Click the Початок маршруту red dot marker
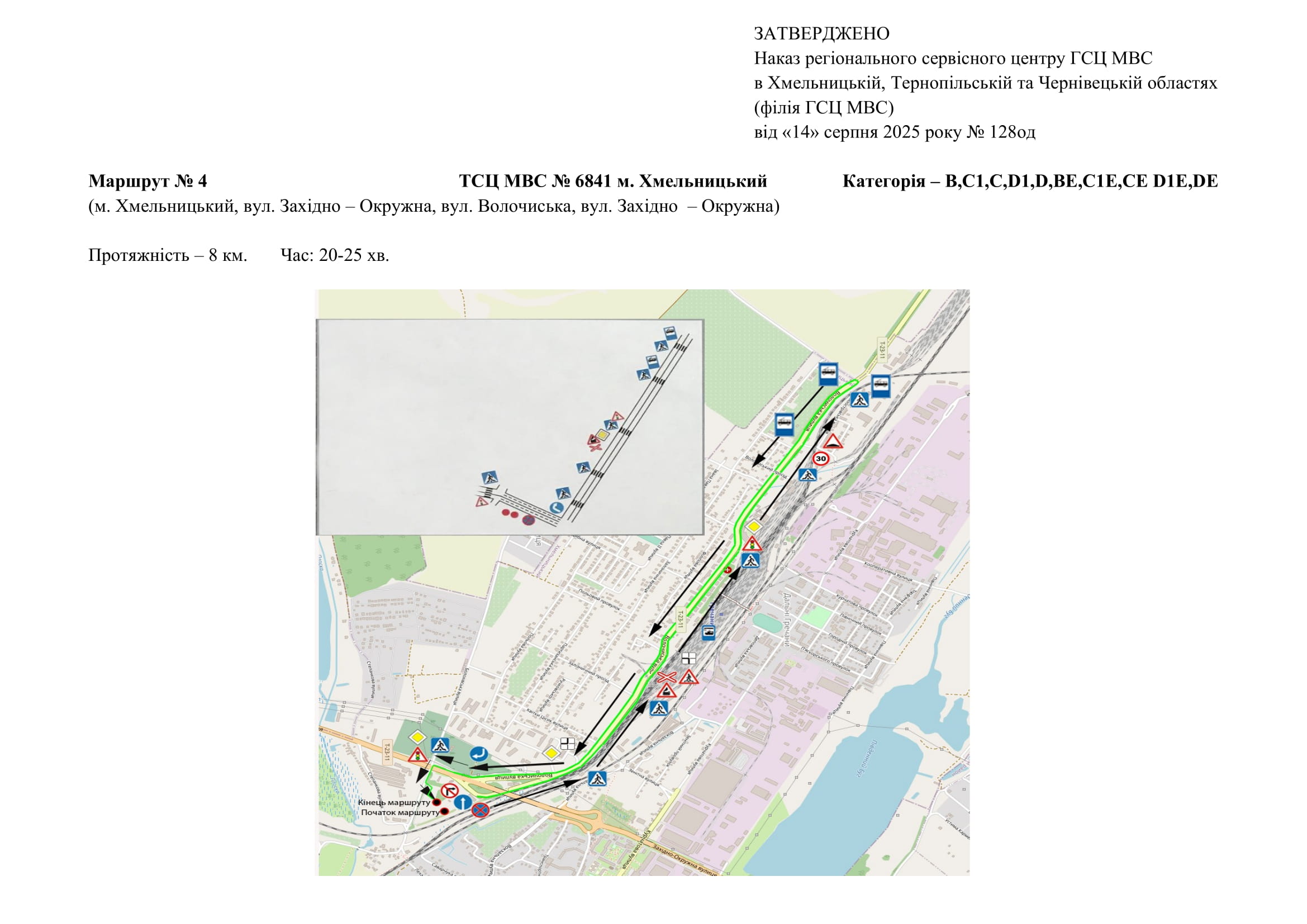1307x924 pixels. tap(445, 812)
